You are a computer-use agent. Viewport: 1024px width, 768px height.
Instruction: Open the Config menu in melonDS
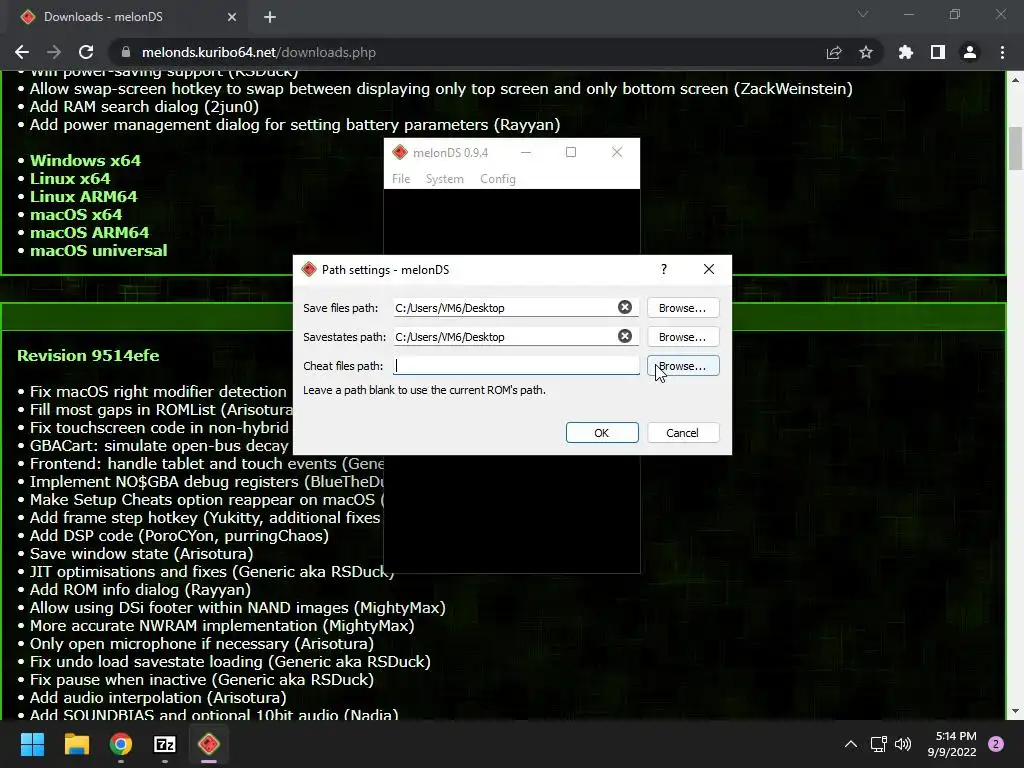coord(498,179)
